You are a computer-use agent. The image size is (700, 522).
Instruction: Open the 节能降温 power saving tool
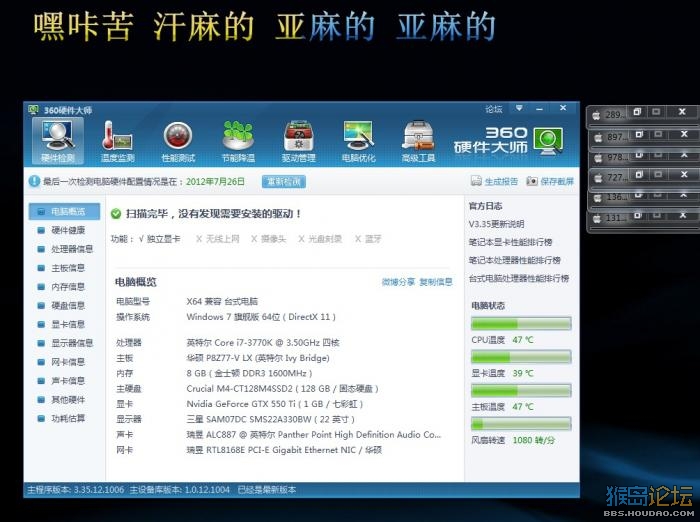238,142
